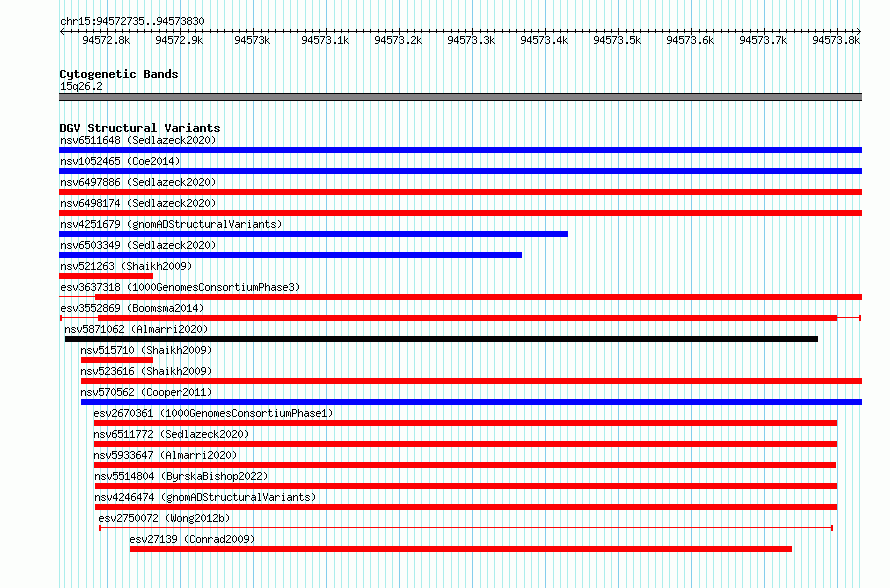Image resolution: width=890 pixels, height=588 pixels.
Task: Select the 15q26.2 band label
Action: pyautogui.click(x=81, y=86)
